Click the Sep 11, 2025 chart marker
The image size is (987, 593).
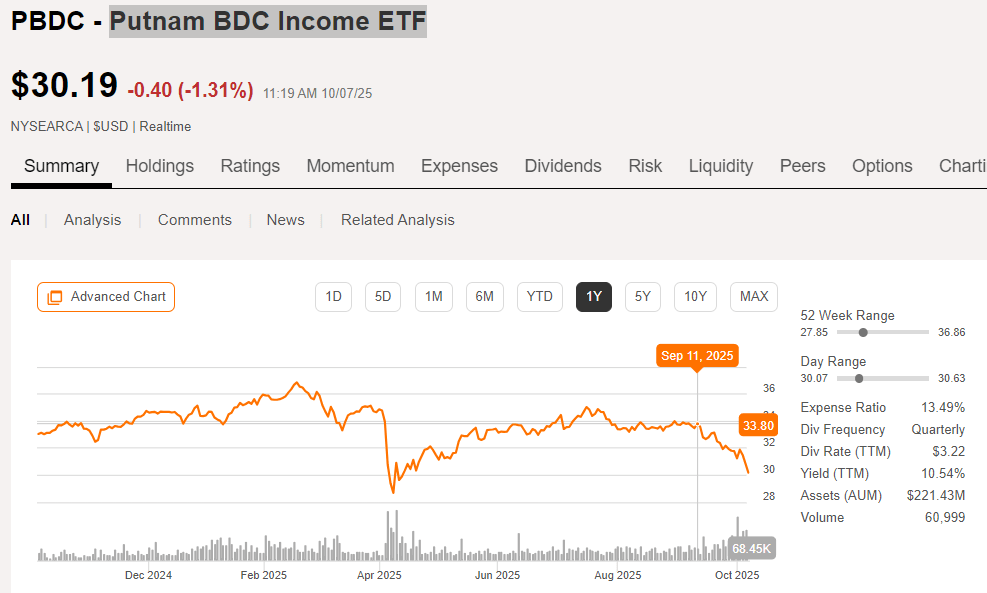tap(697, 356)
